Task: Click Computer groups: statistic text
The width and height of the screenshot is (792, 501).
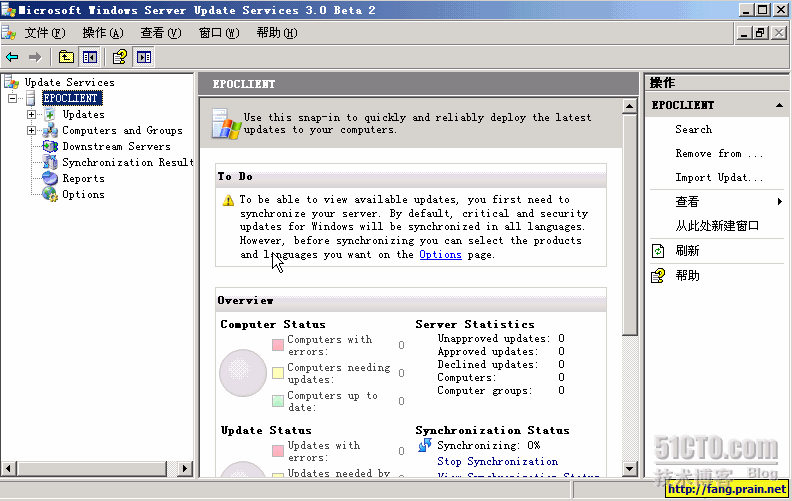Action: pos(484,390)
